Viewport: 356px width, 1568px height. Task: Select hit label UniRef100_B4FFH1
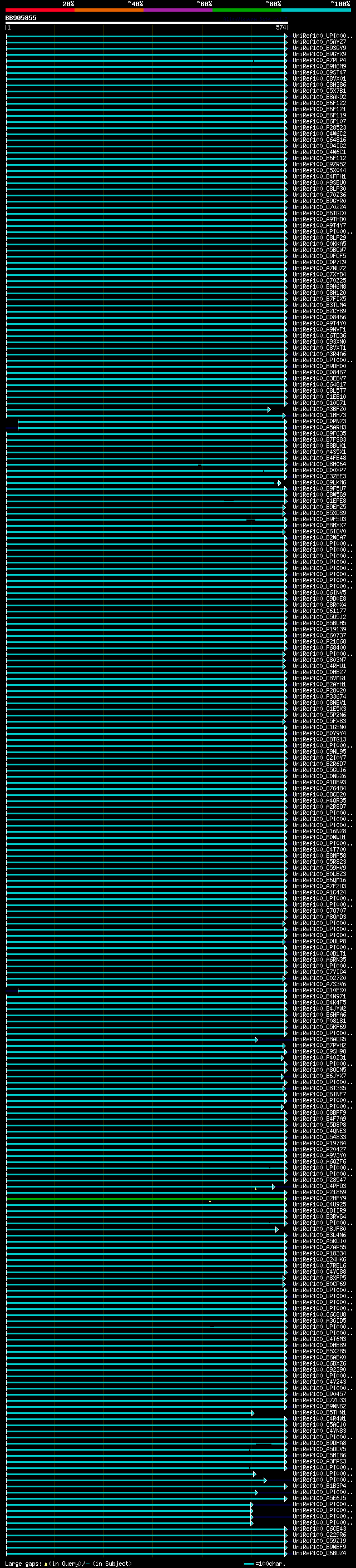point(319,176)
